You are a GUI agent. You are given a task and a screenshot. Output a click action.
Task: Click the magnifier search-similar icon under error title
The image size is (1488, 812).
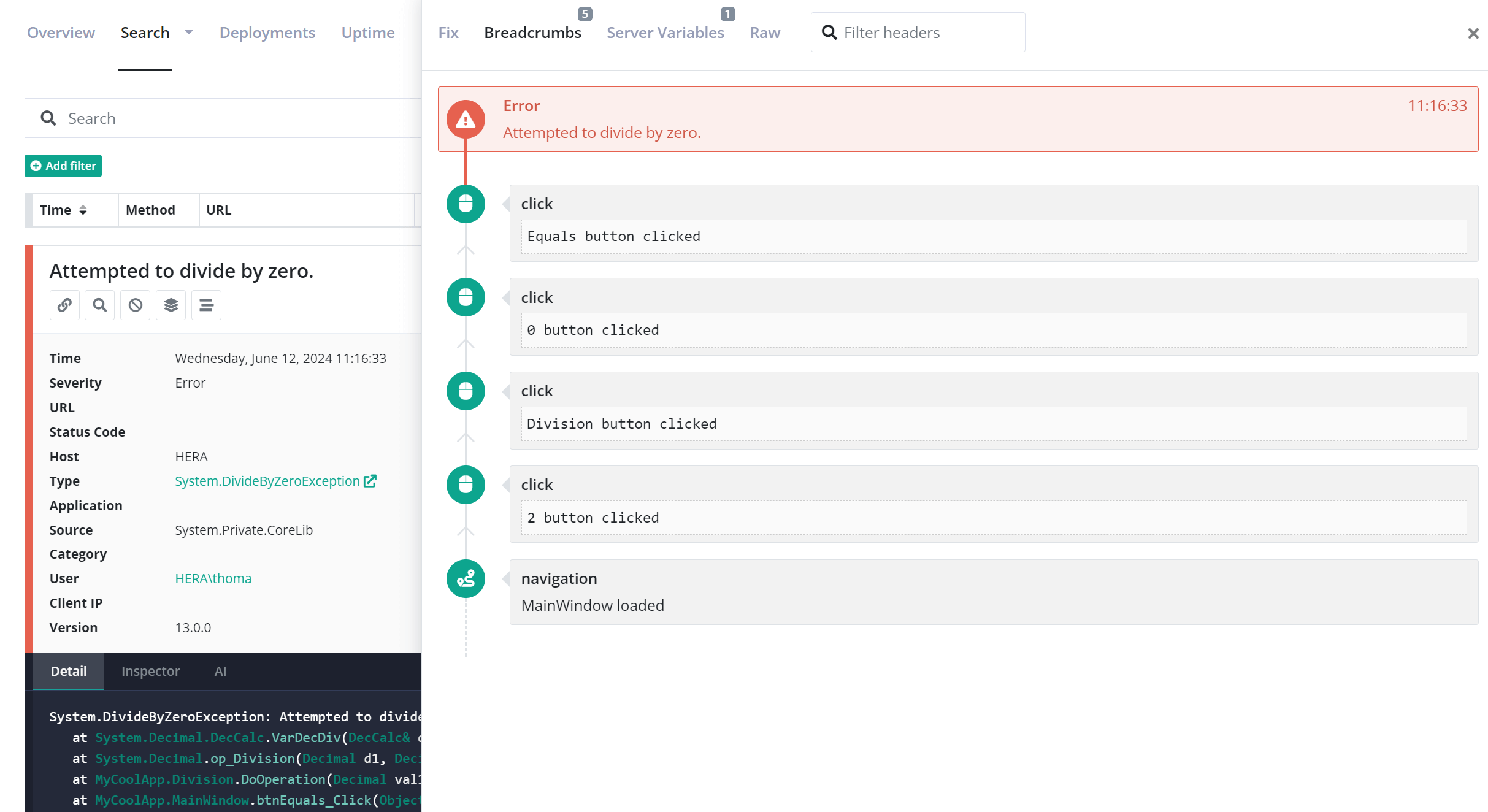tap(100, 305)
